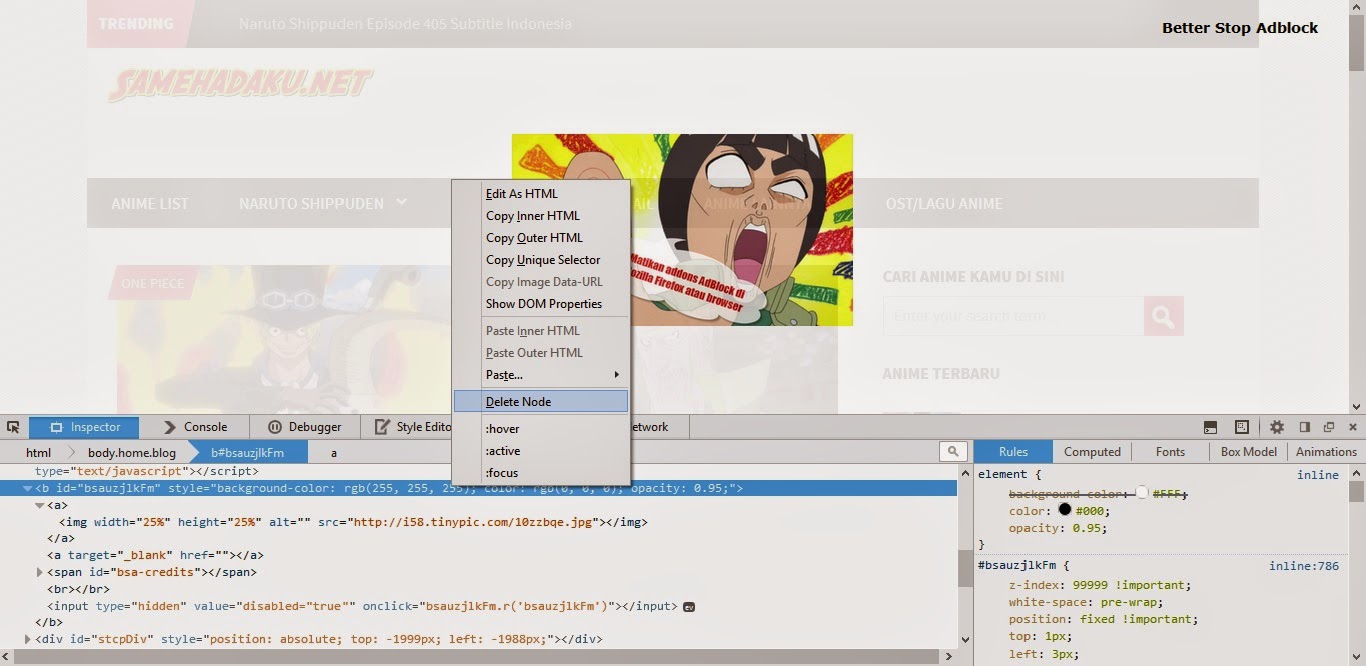Open Naruto Shippuden nav dropdown chevron
This screenshot has width=1366, height=666.
[x=401, y=202]
